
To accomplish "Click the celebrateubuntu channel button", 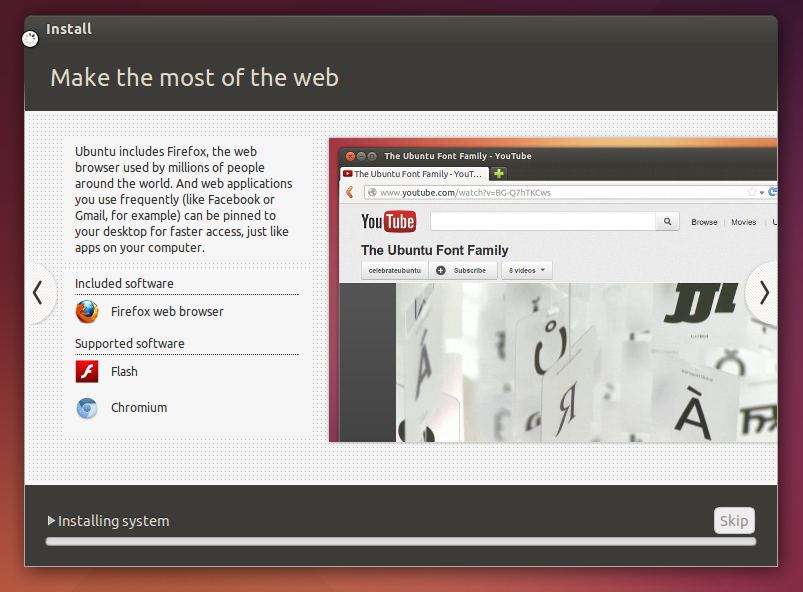I will 394,270.
